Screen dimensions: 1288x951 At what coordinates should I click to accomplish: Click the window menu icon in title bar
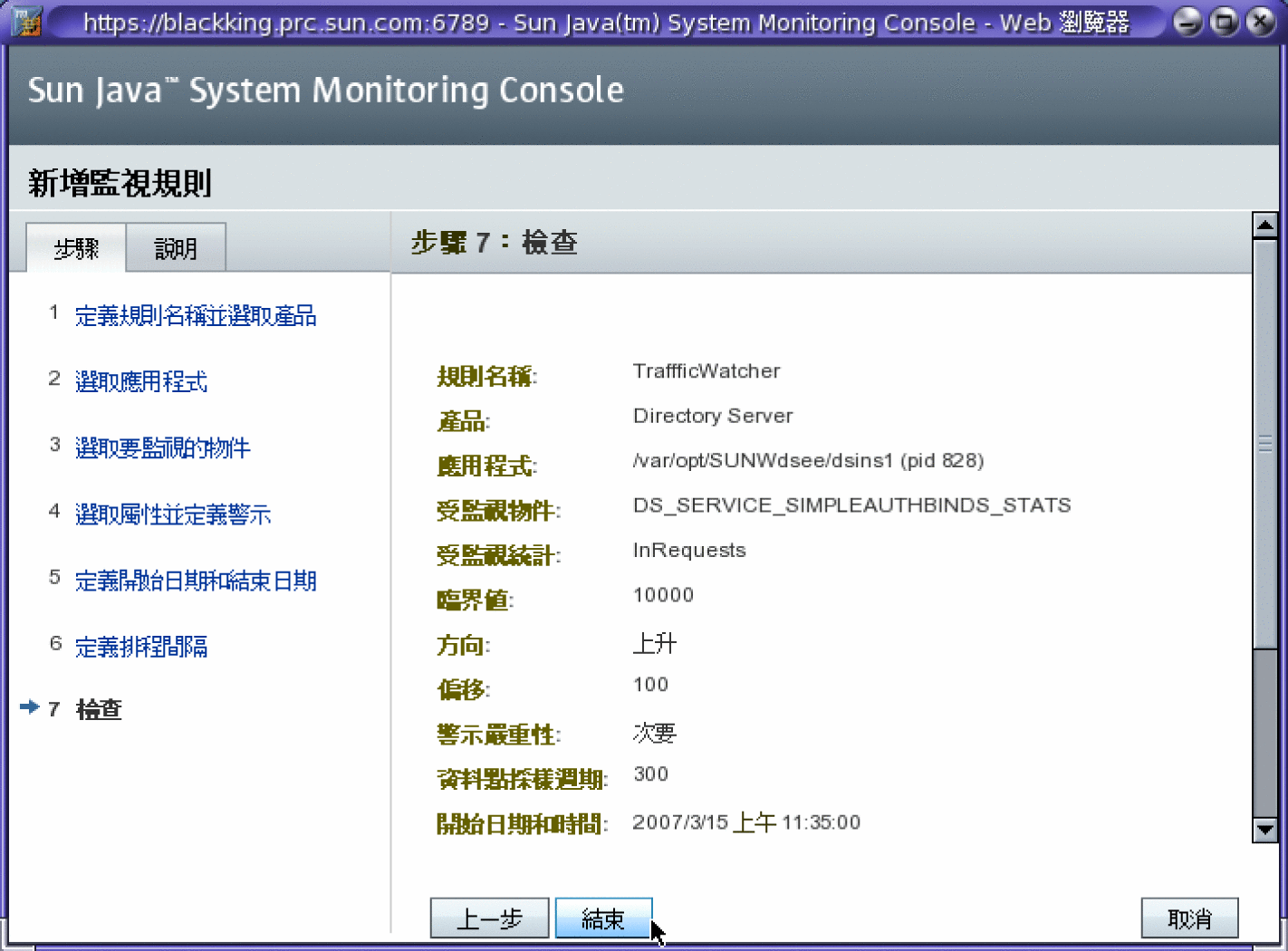tap(25, 21)
